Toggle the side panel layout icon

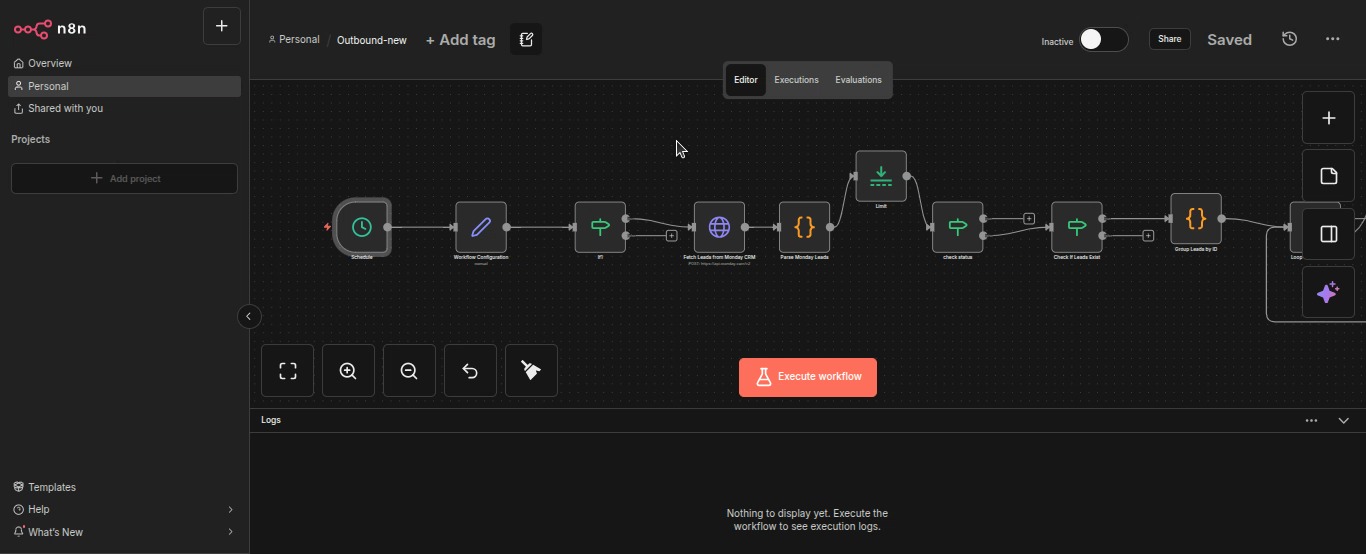click(x=1329, y=234)
